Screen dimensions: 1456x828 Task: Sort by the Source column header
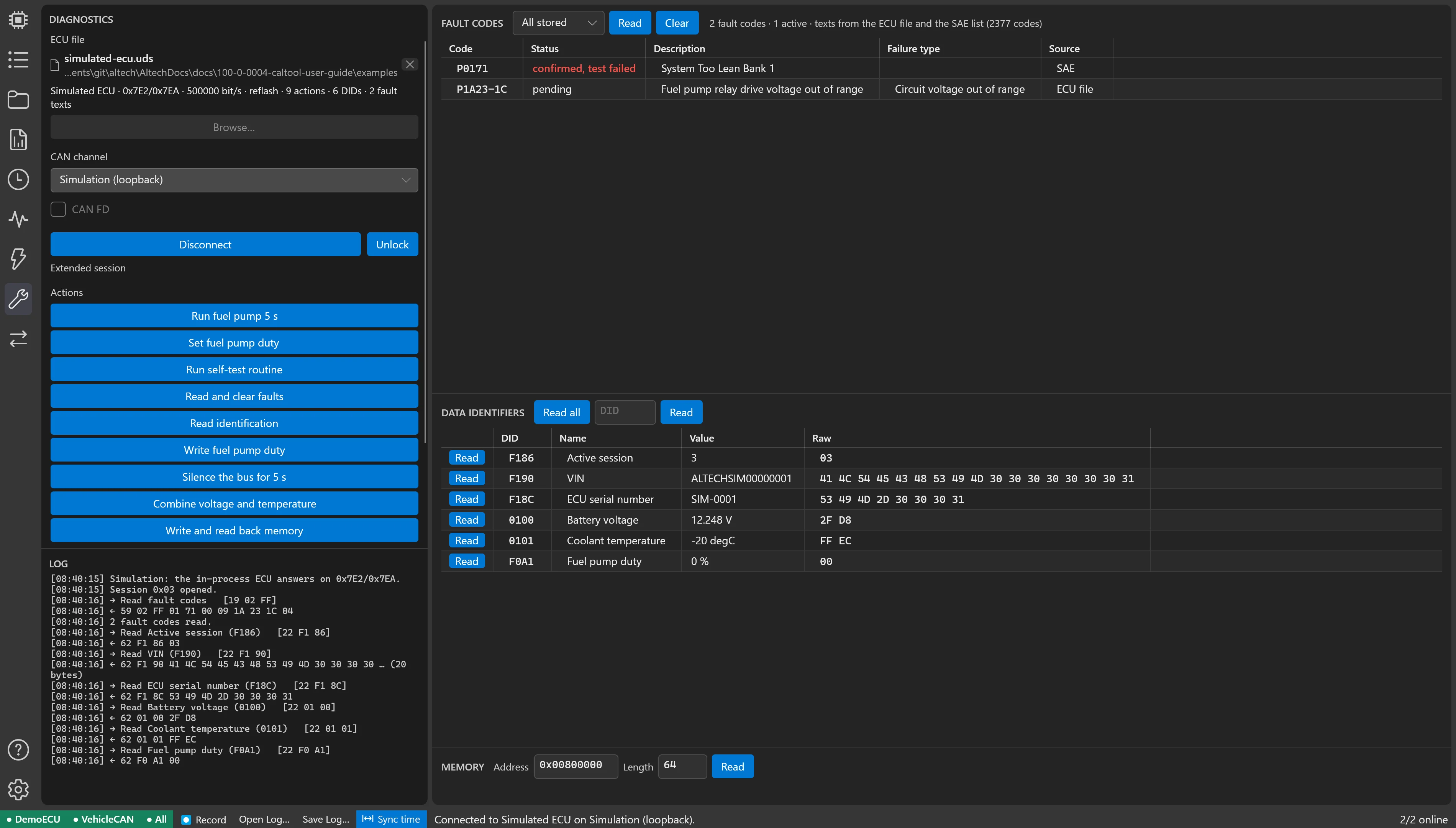[1076, 49]
